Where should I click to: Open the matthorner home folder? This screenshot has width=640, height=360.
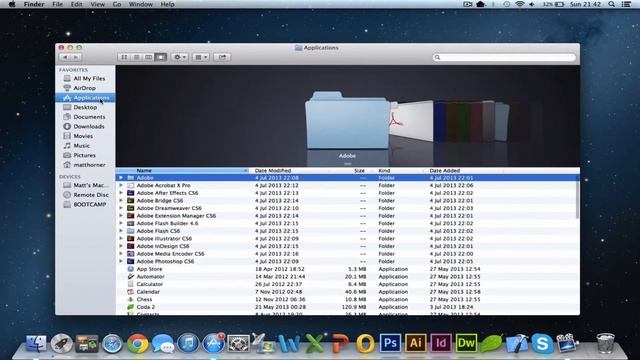pos(85,165)
